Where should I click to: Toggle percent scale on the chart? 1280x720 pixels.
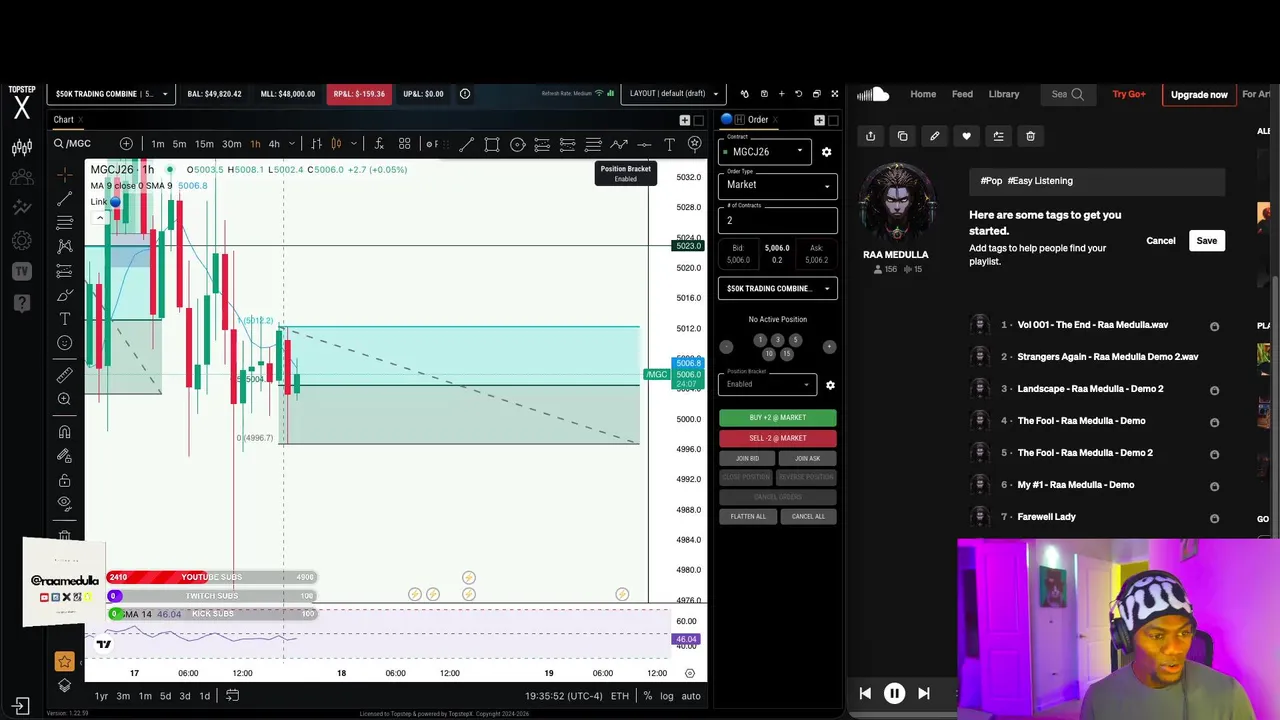[x=648, y=696]
